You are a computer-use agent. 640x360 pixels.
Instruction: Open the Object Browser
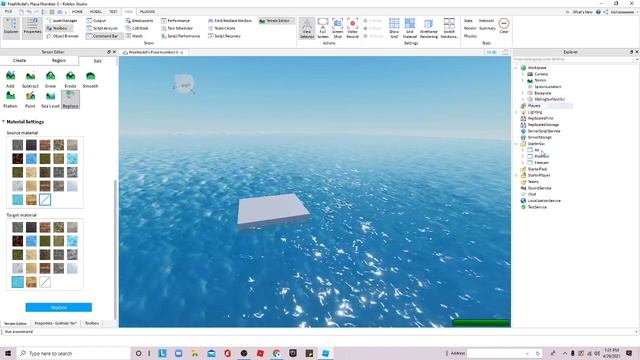click(62, 36)
